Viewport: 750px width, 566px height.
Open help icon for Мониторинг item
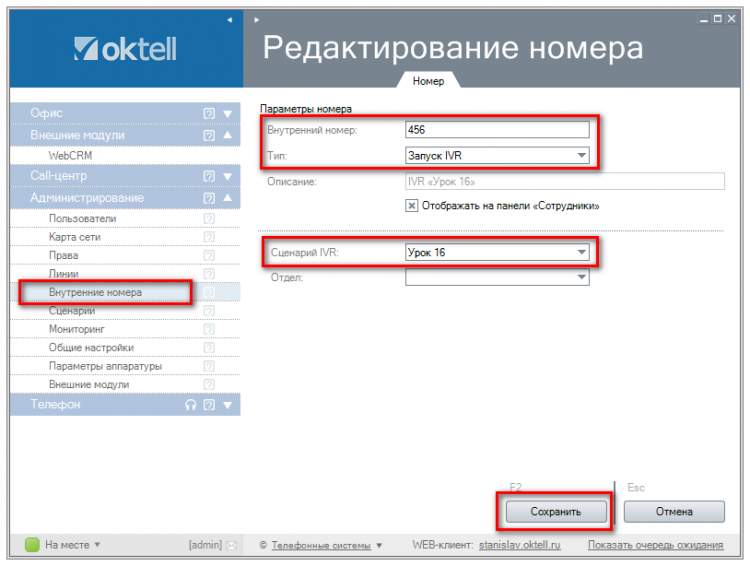(209, 329)
